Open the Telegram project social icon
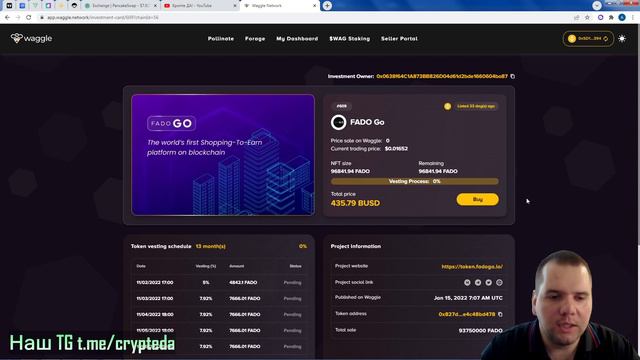The image size is (640, 360). 478,282
